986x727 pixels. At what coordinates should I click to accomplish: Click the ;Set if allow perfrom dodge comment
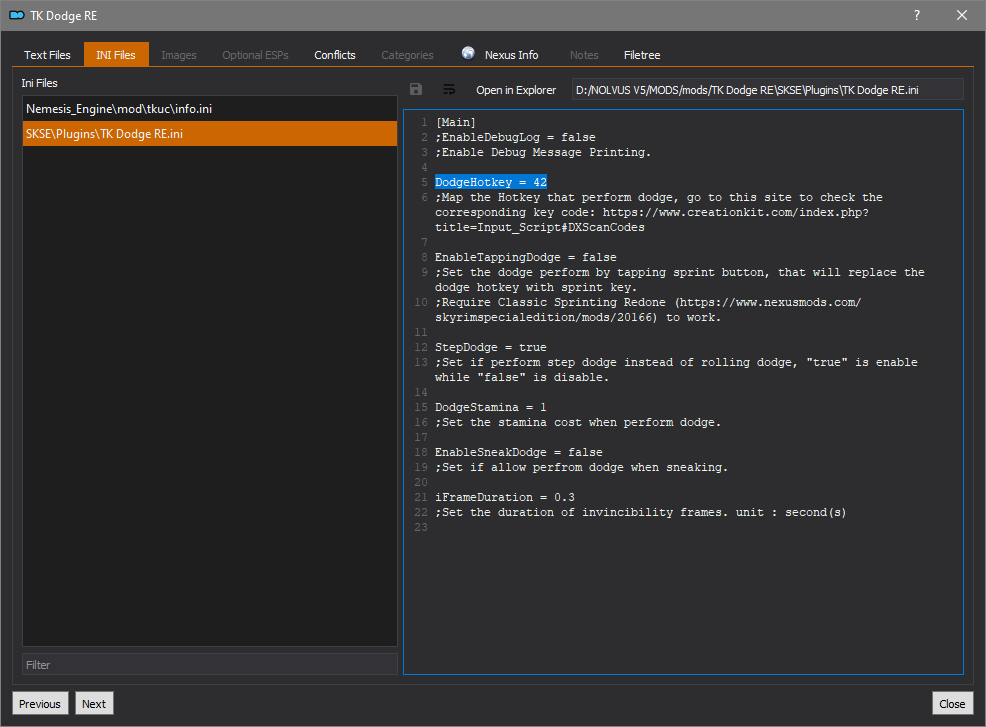pos(581,467)
